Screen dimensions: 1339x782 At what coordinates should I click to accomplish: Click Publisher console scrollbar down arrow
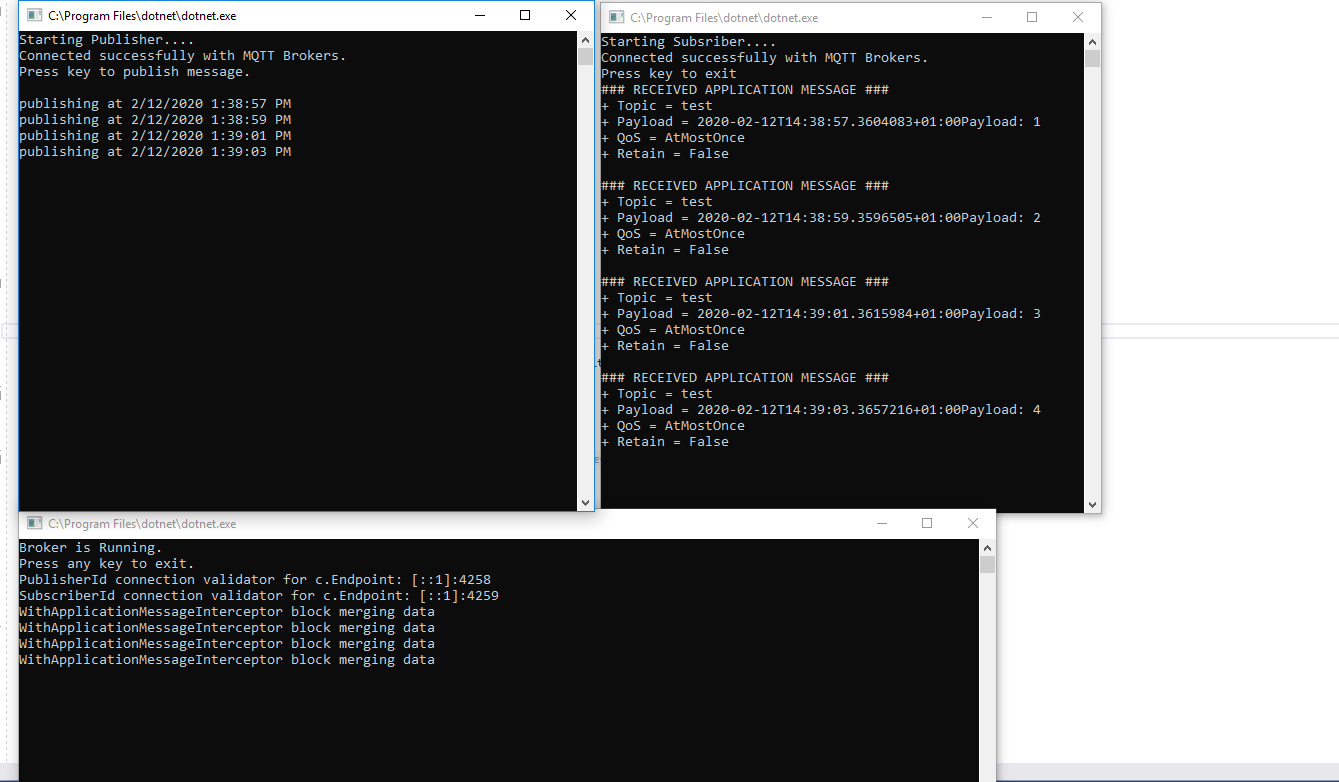click(x=586, y=503)
